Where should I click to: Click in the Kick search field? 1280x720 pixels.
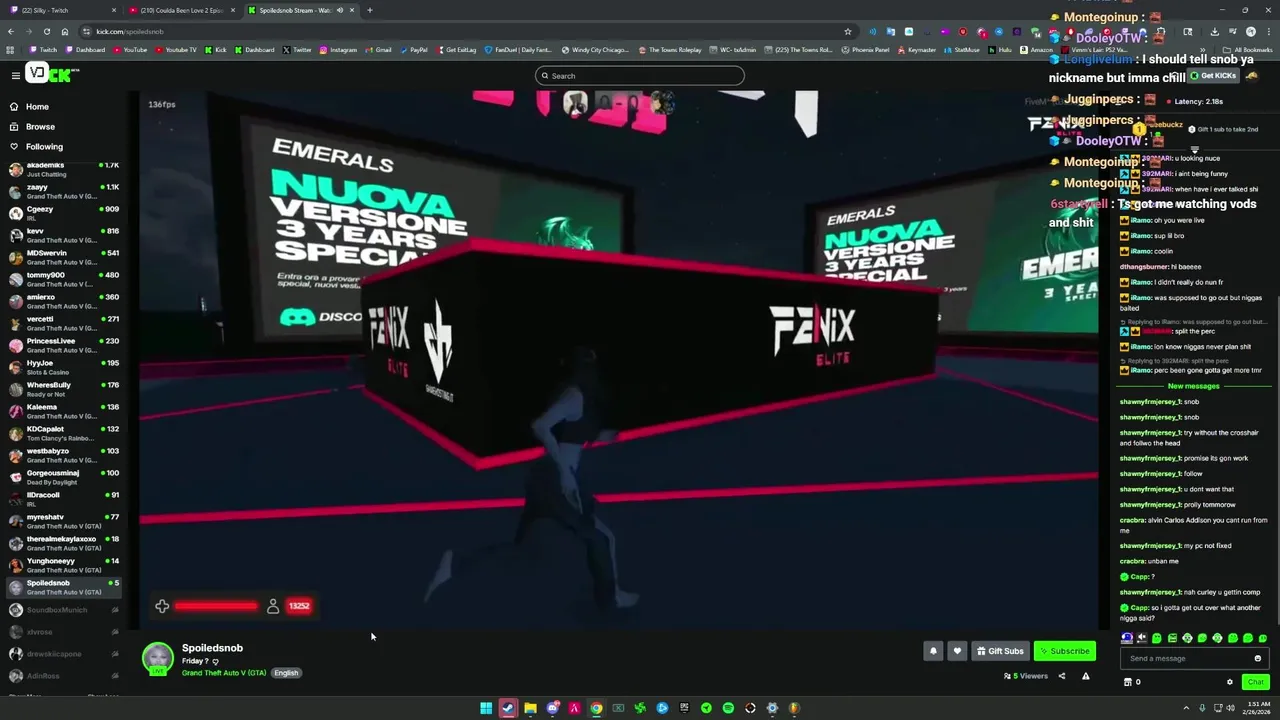(640, 76)
